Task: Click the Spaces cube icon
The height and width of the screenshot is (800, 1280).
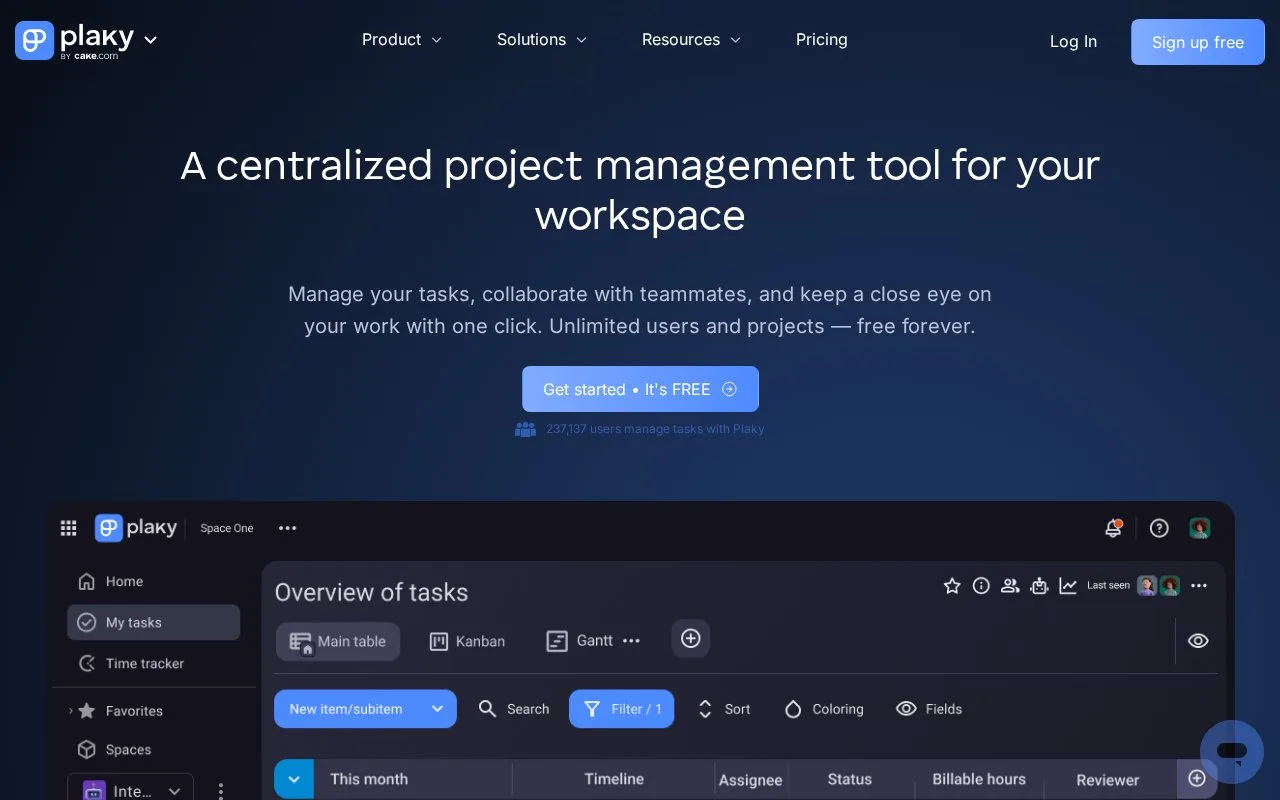Action: tap(87, 749)
